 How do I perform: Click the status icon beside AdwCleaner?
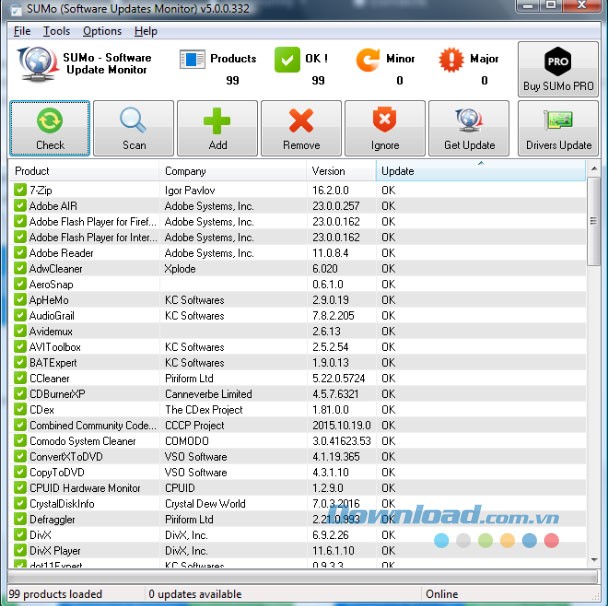(20, 268)
